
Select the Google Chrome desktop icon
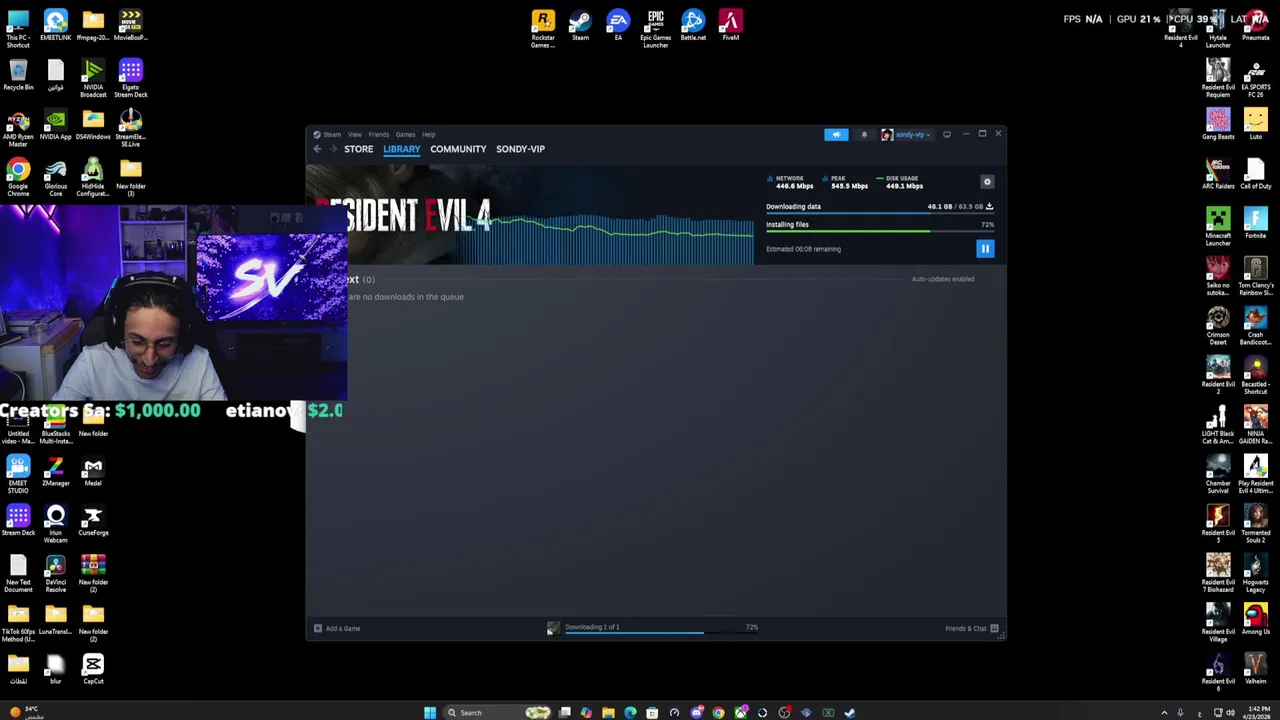[x=18, y=178]
